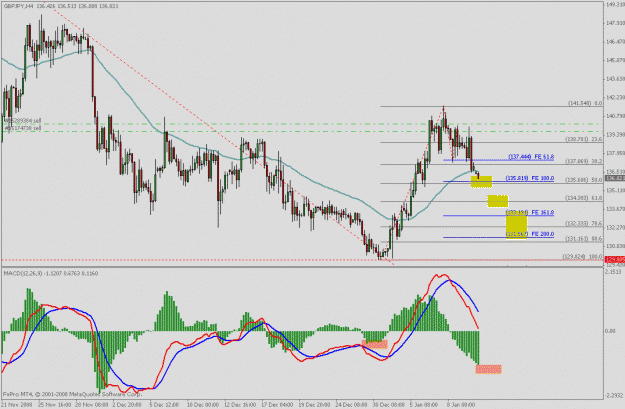Select the yellow rectangle at FE 100.0
Image resolution: width=625 pixels, height=409 pixels.
point(481,182)
